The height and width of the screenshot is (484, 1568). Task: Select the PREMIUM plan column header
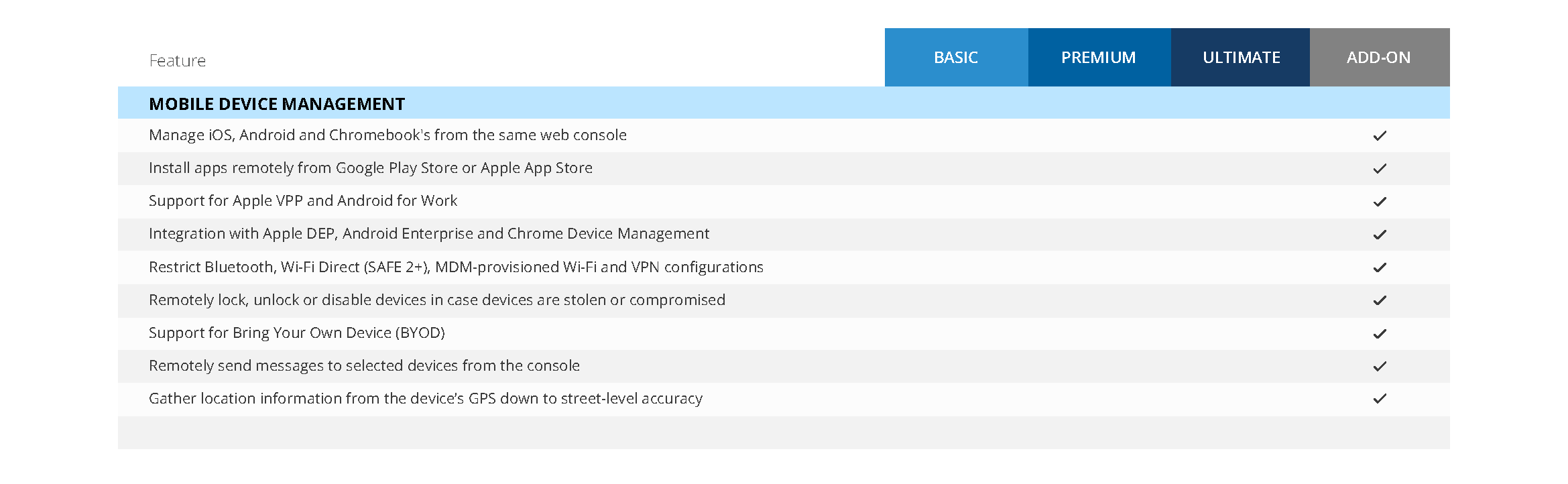pos(1099,58)
